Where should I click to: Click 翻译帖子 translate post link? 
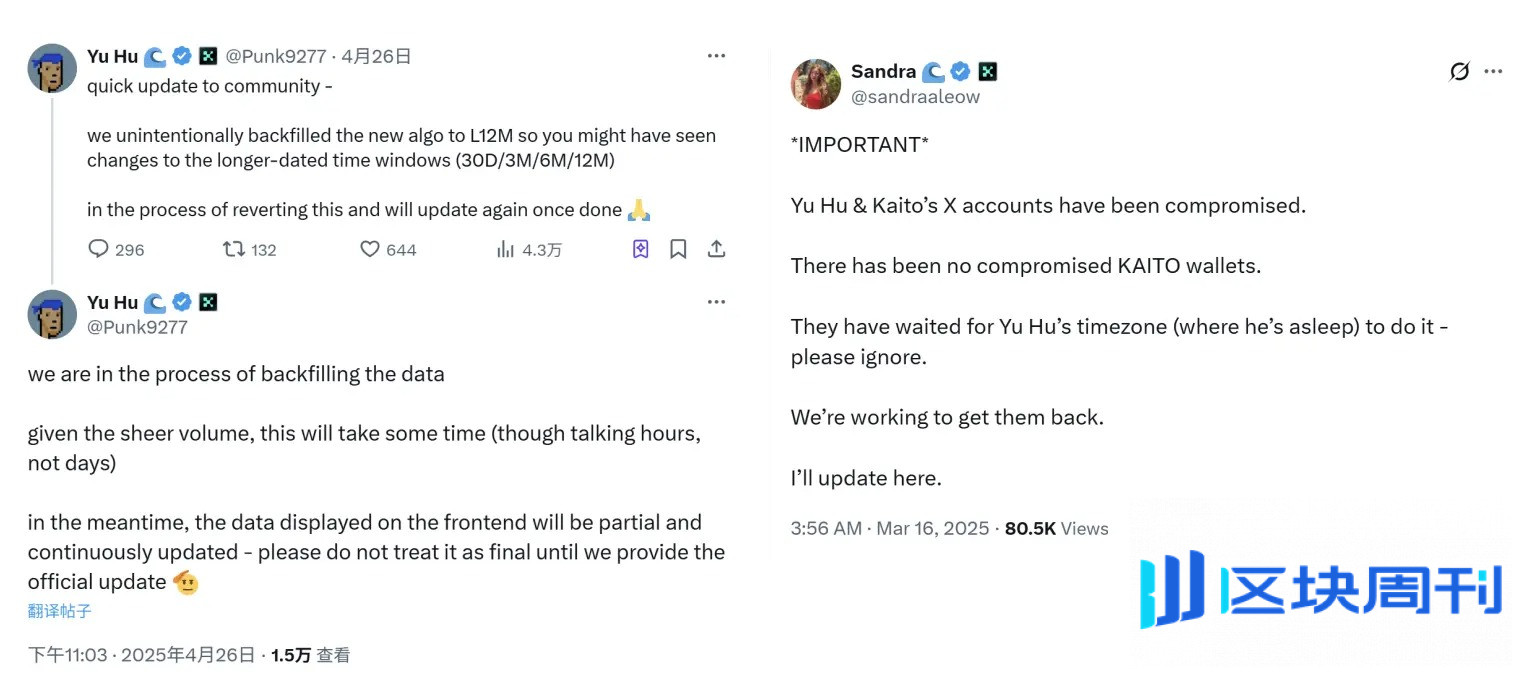coord(60,610)
